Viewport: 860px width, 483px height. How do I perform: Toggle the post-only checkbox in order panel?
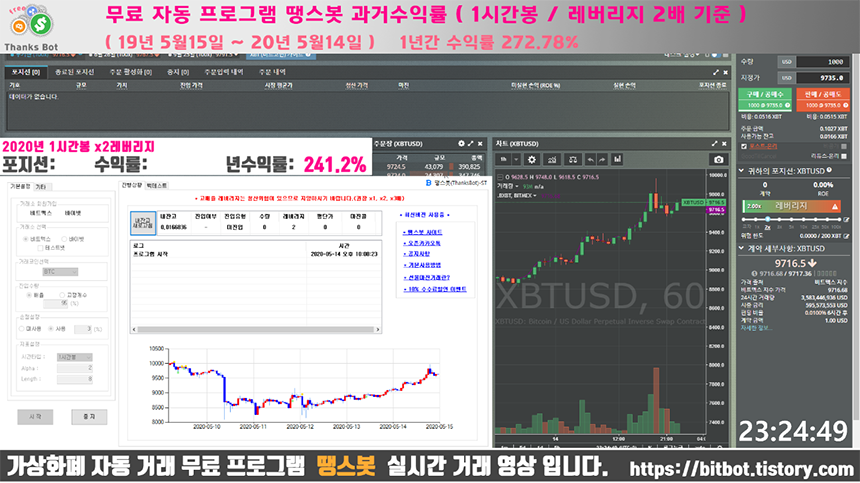click(744, 146)
